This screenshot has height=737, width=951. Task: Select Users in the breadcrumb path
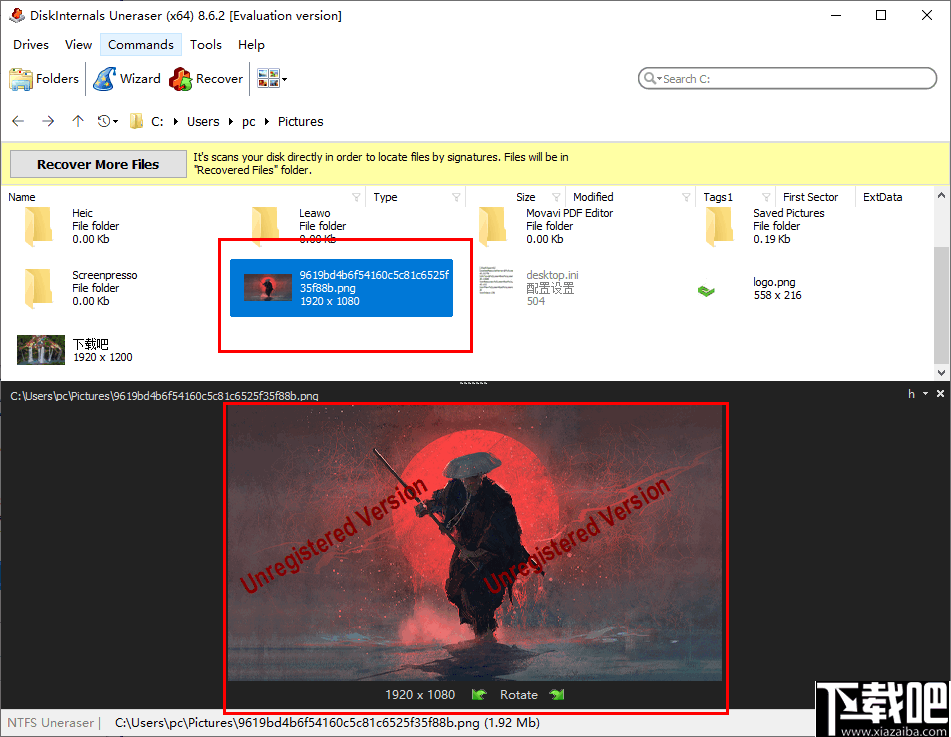(203, 121)
